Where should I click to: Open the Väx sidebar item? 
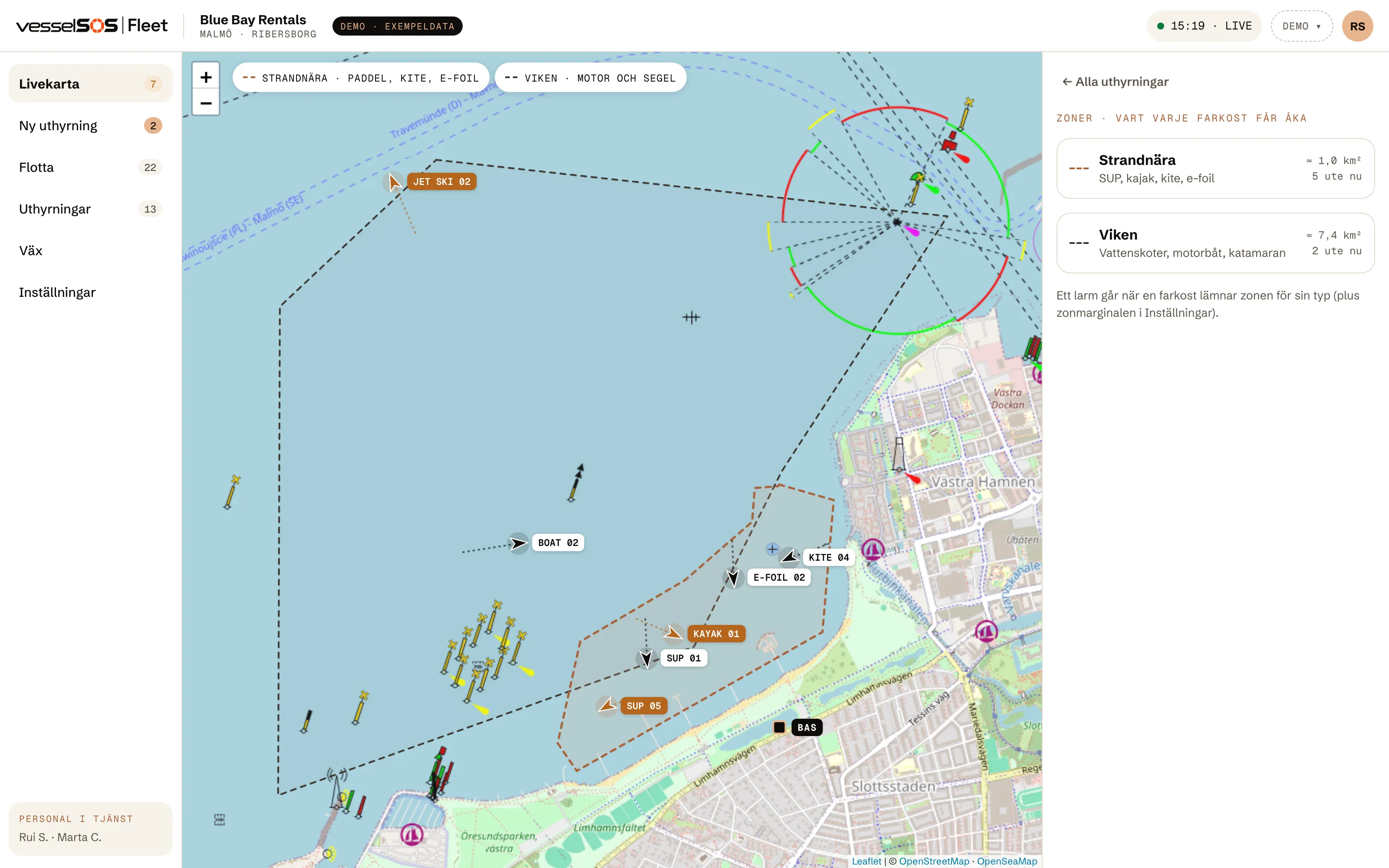(90, 251)
